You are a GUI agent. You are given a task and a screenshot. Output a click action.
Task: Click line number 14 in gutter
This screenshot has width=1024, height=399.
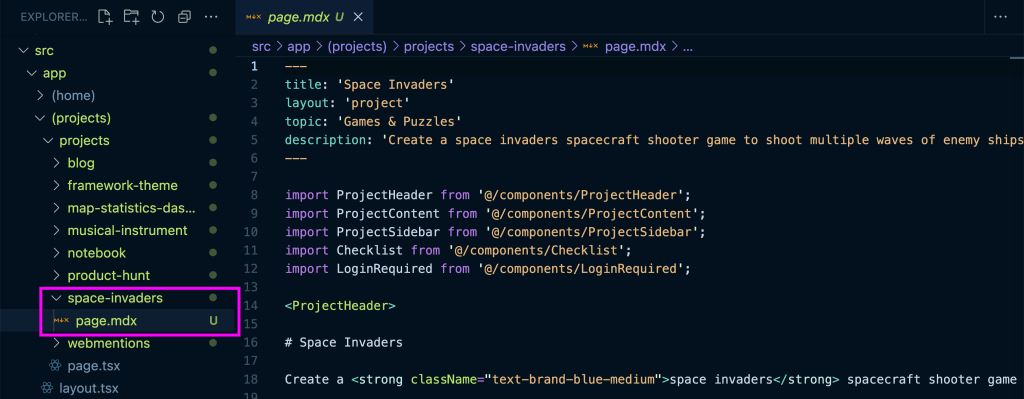(x=251, y=306)
